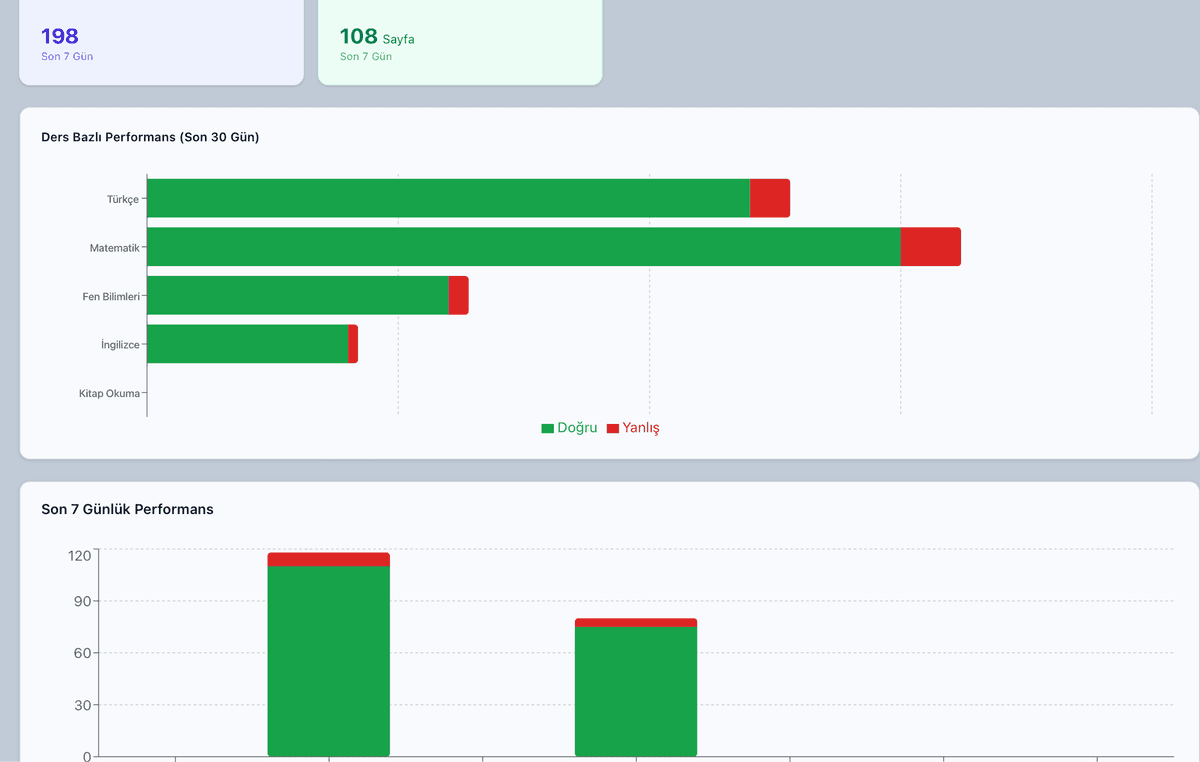Click the Son 7 Günlük Performans heading
This screenshot has height=762, width=1200.
[x=127, y=509]
